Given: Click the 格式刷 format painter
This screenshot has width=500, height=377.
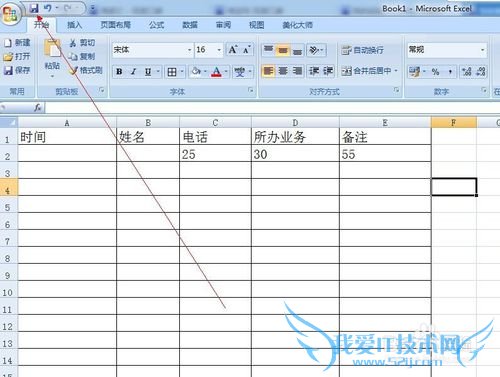Looking at the screenshot, I should (x=86, y=70).
